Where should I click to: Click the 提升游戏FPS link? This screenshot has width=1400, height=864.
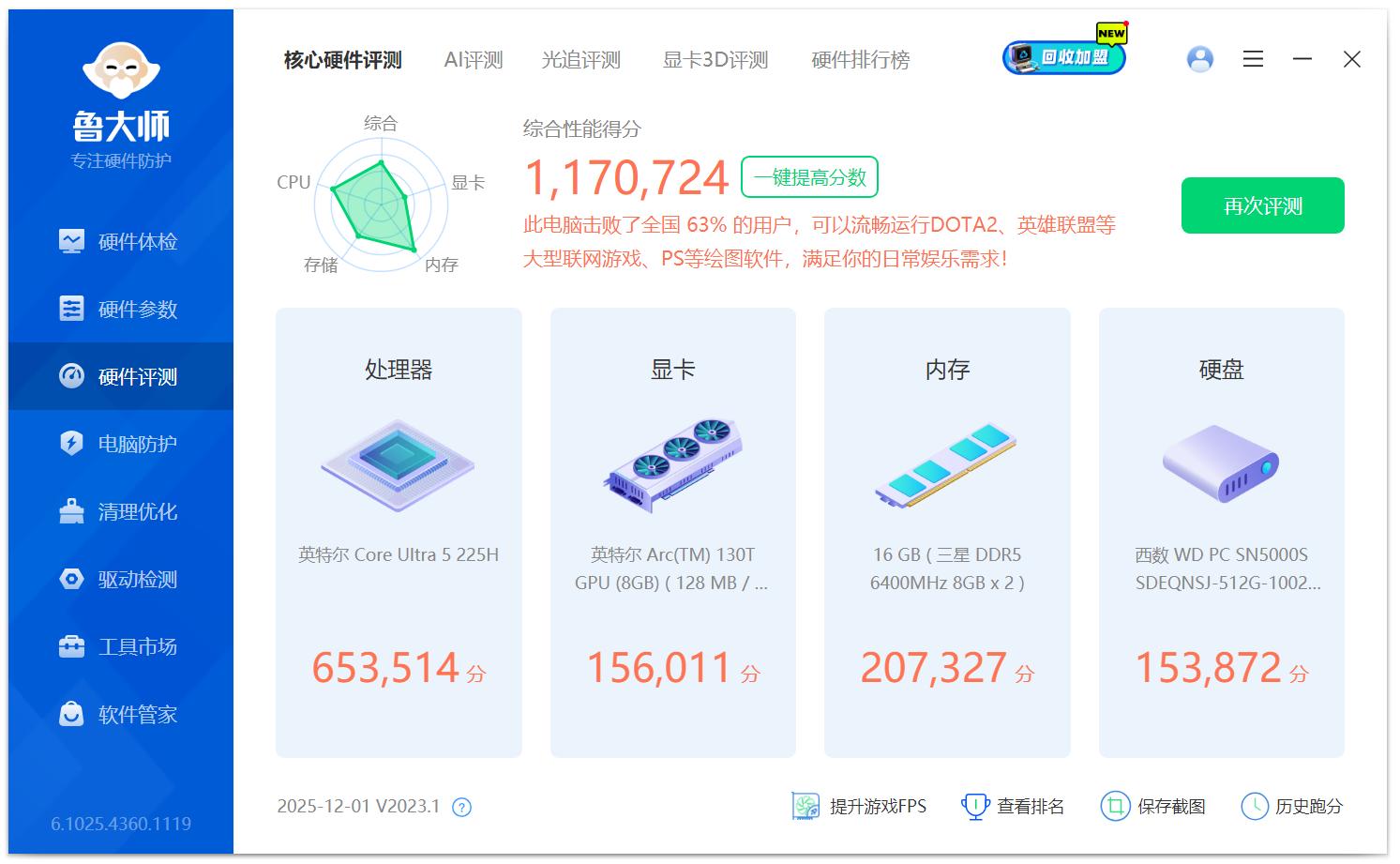click(859, 806)
